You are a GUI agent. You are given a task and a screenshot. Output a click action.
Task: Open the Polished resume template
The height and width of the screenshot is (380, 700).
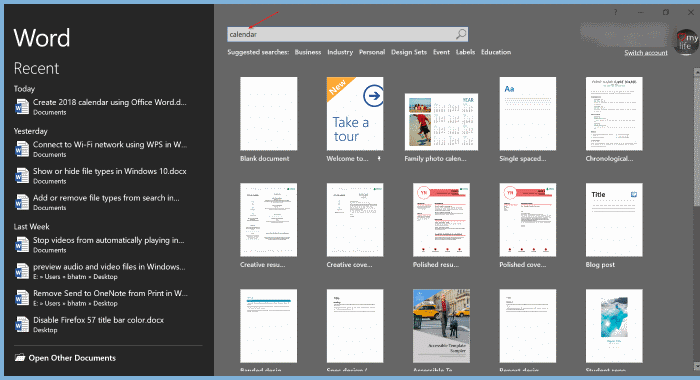click(441, 220)
